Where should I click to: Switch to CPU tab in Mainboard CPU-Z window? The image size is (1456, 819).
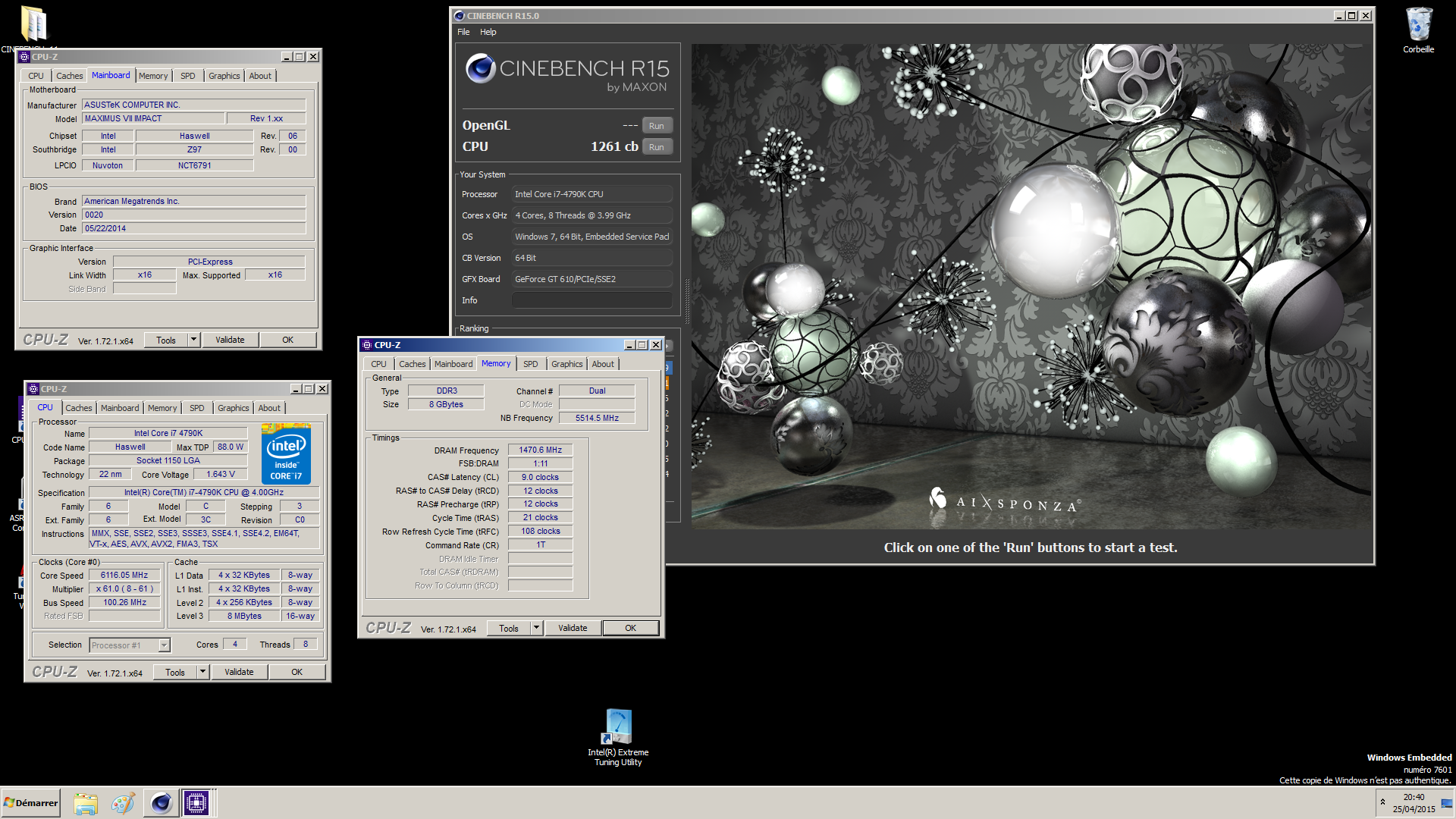click(x=36, y=76)
